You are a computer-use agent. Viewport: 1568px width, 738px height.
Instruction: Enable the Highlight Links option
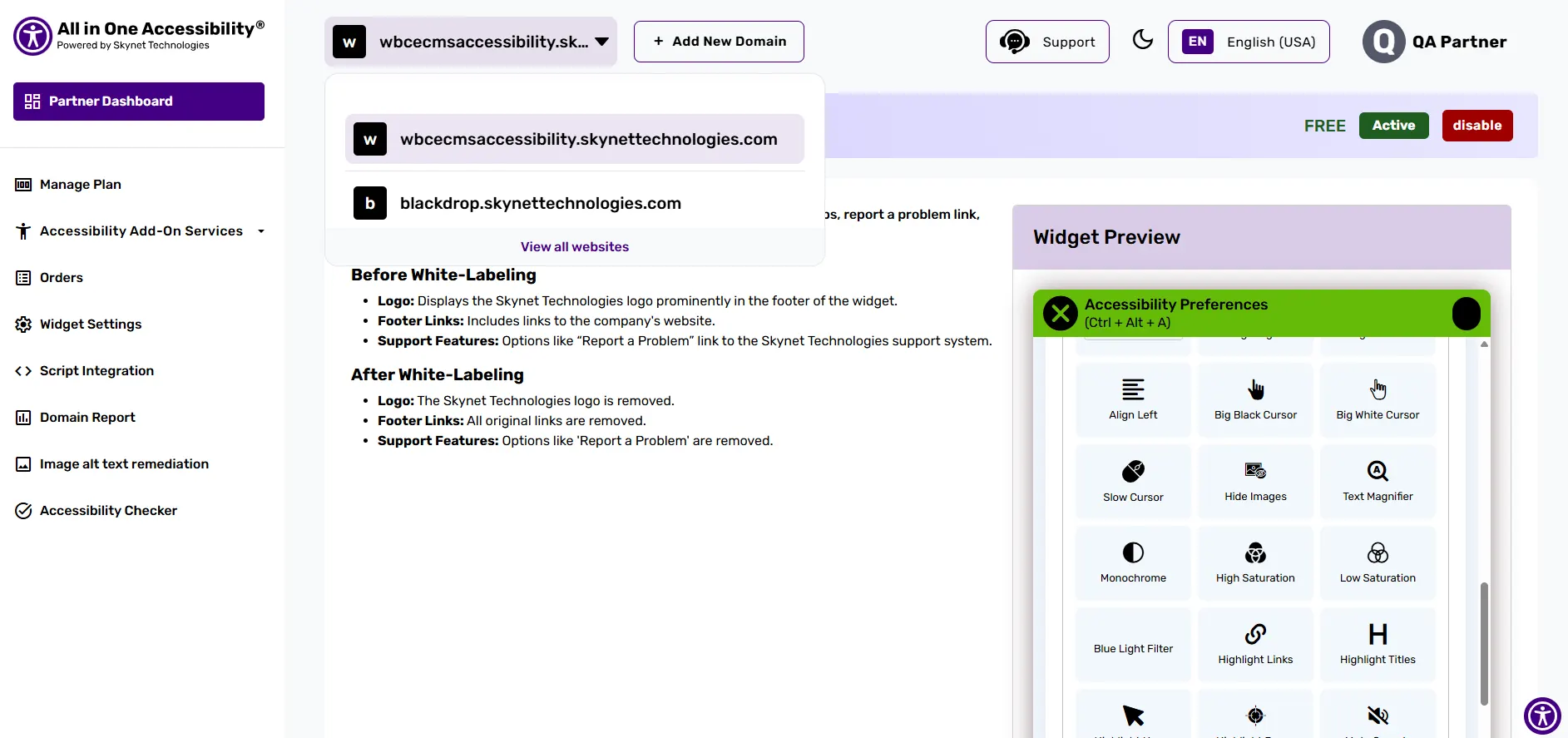(1255, 645)
